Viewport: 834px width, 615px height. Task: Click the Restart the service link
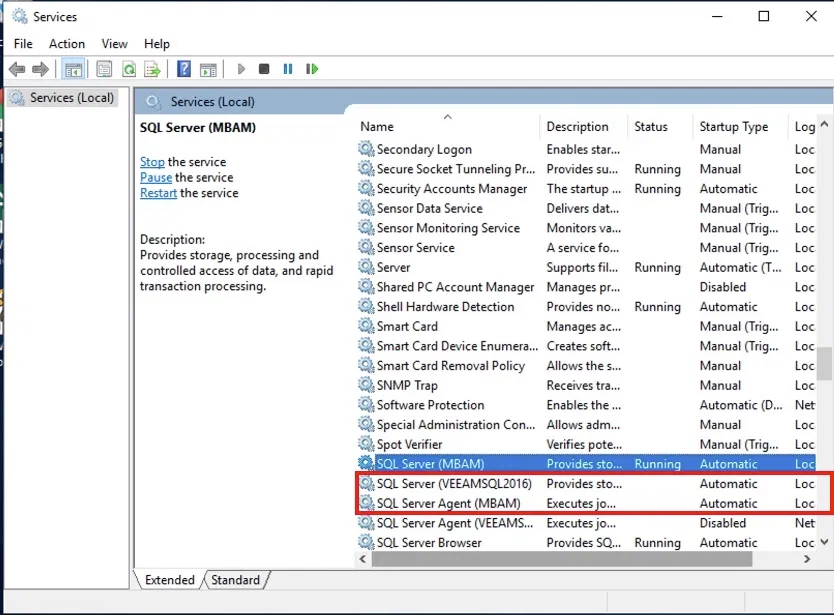point(158,193)
